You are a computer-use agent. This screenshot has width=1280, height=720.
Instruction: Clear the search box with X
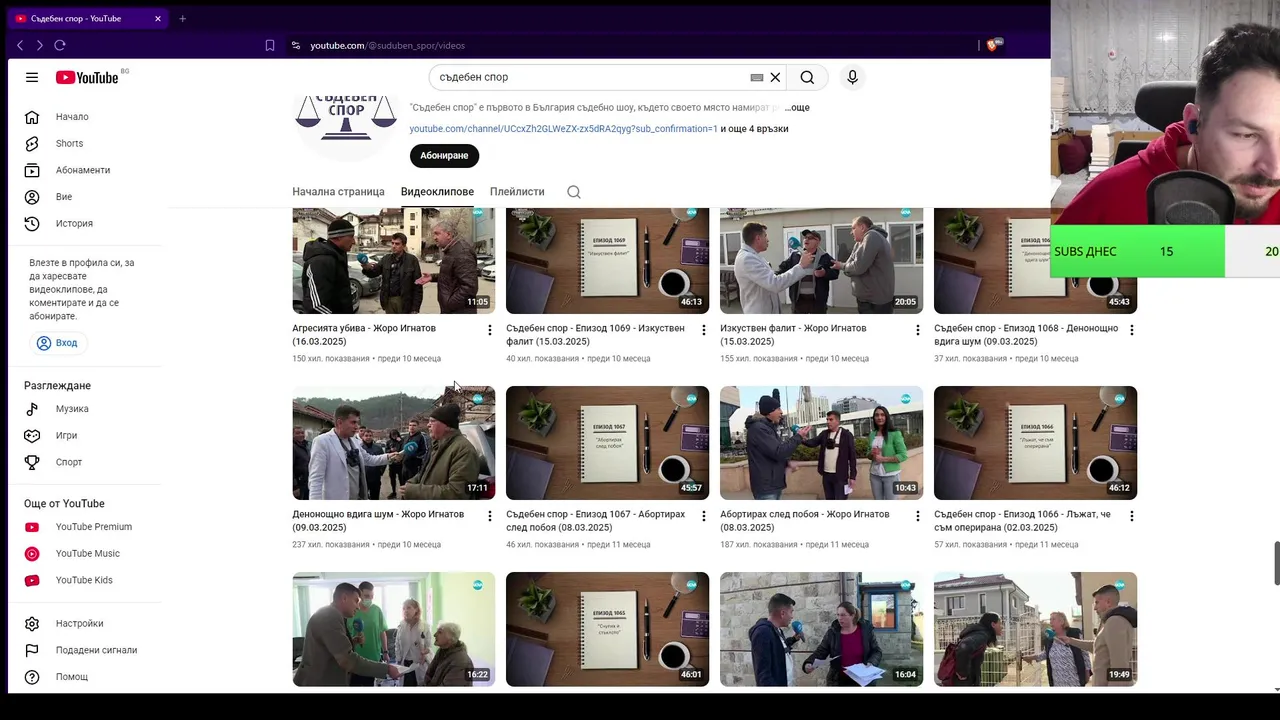pyautogui.click(x=775, y=77)
